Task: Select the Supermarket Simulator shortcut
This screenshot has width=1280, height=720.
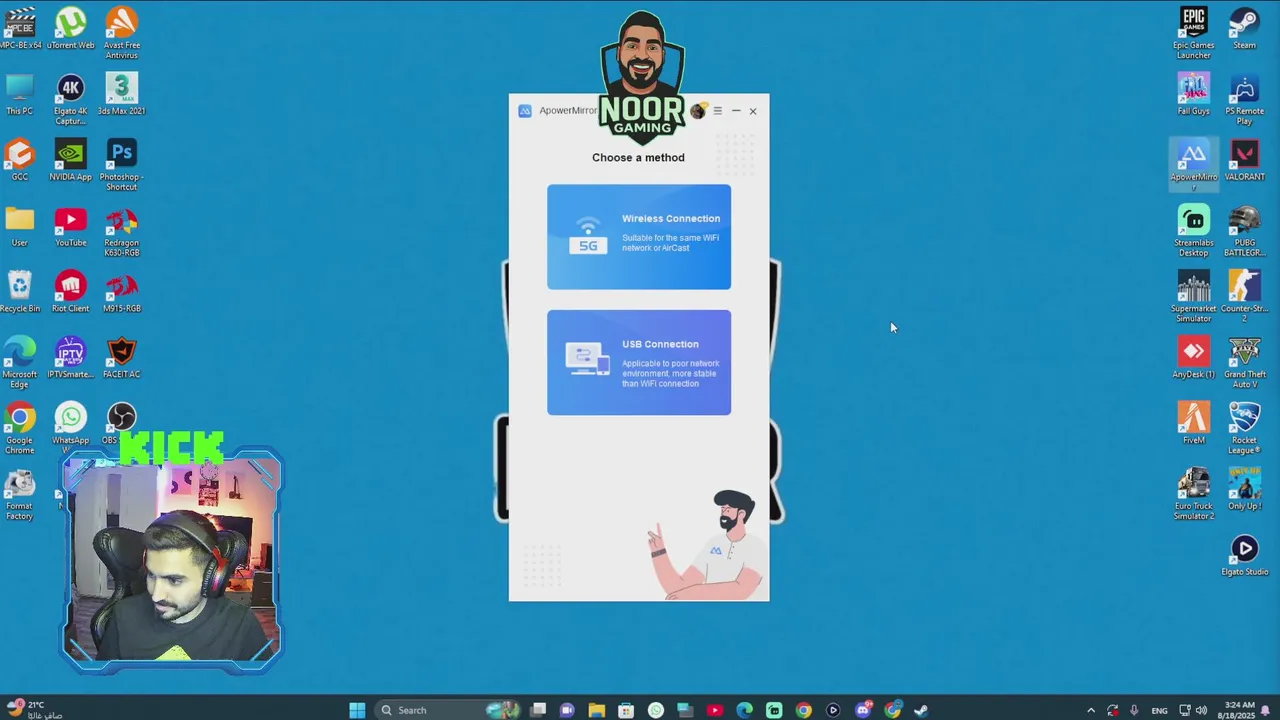Action: (1193, 297)
